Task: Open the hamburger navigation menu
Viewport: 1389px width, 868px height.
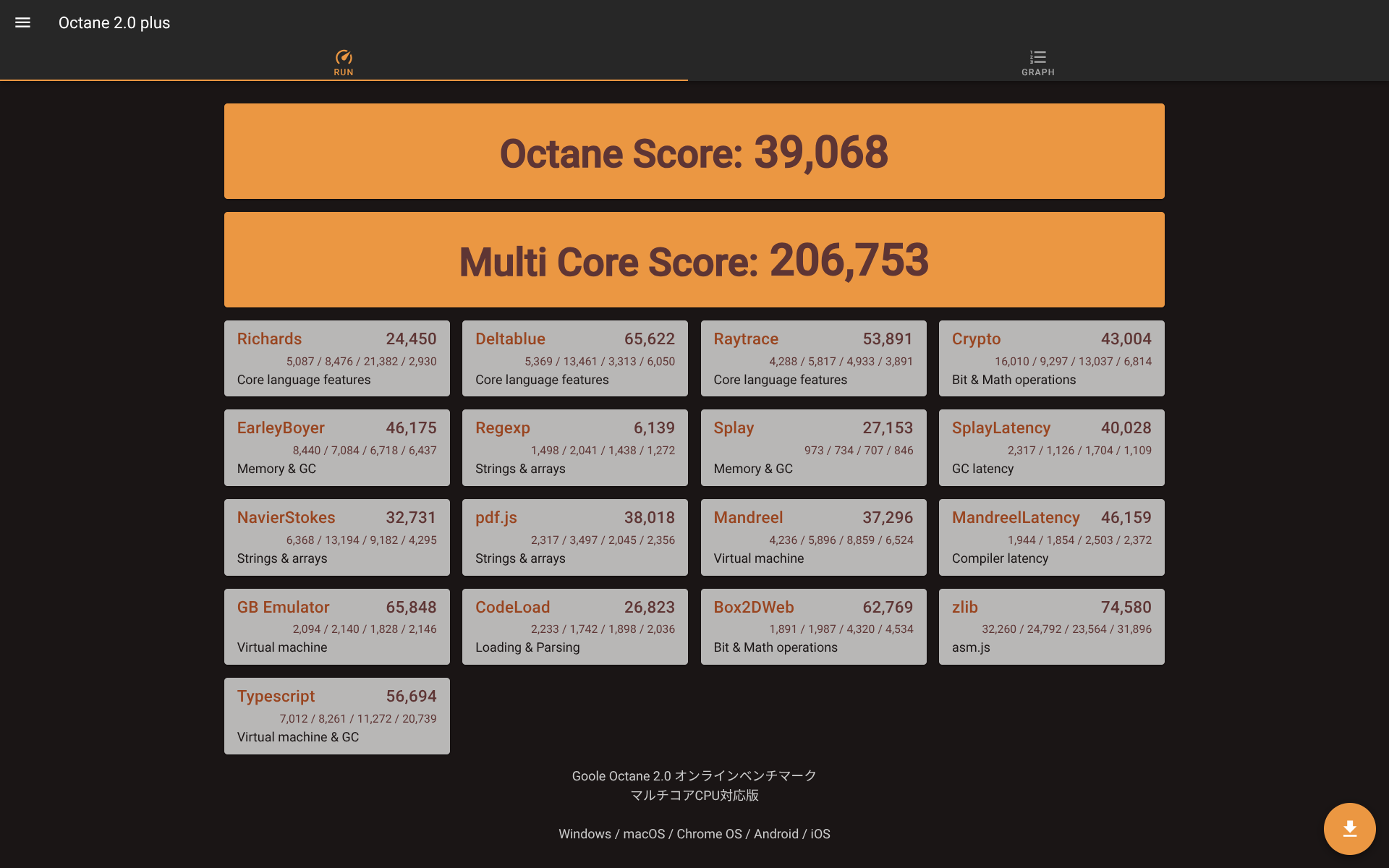Action: (22, 22)
